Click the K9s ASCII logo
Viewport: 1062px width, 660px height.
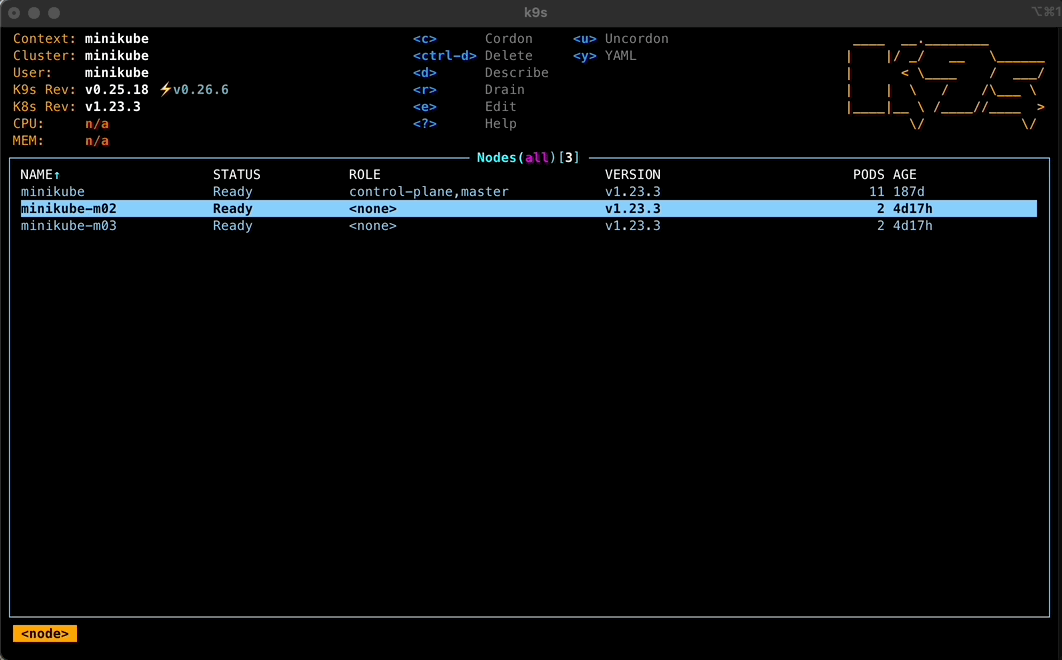point(946,85)
